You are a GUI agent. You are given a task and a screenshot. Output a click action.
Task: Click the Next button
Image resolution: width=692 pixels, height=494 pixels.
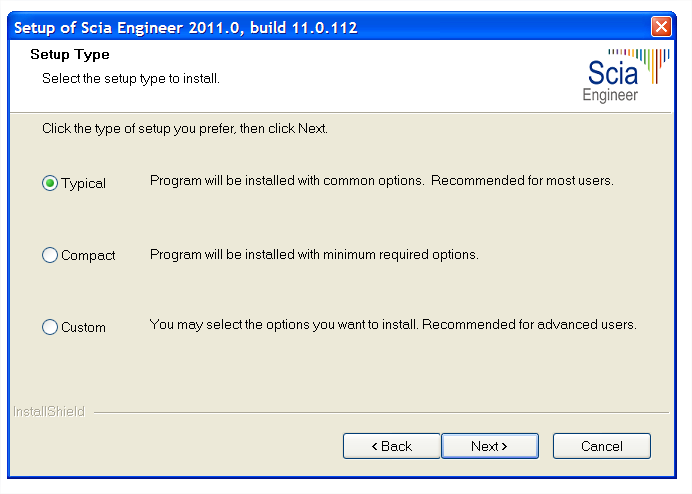[490, 446]
